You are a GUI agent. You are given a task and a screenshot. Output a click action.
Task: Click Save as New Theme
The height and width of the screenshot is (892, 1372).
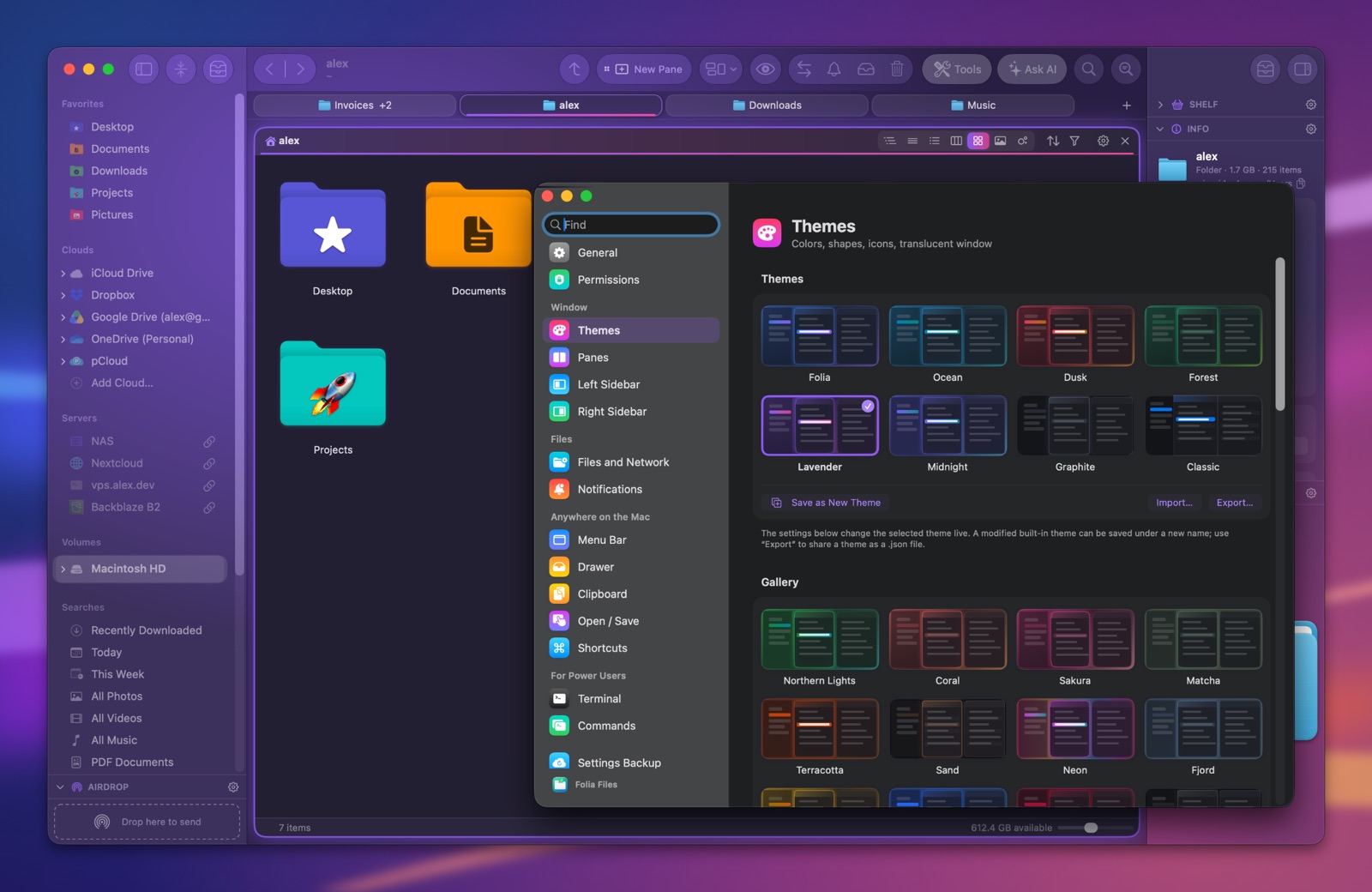pyautogui.click(x=826, y=503)
